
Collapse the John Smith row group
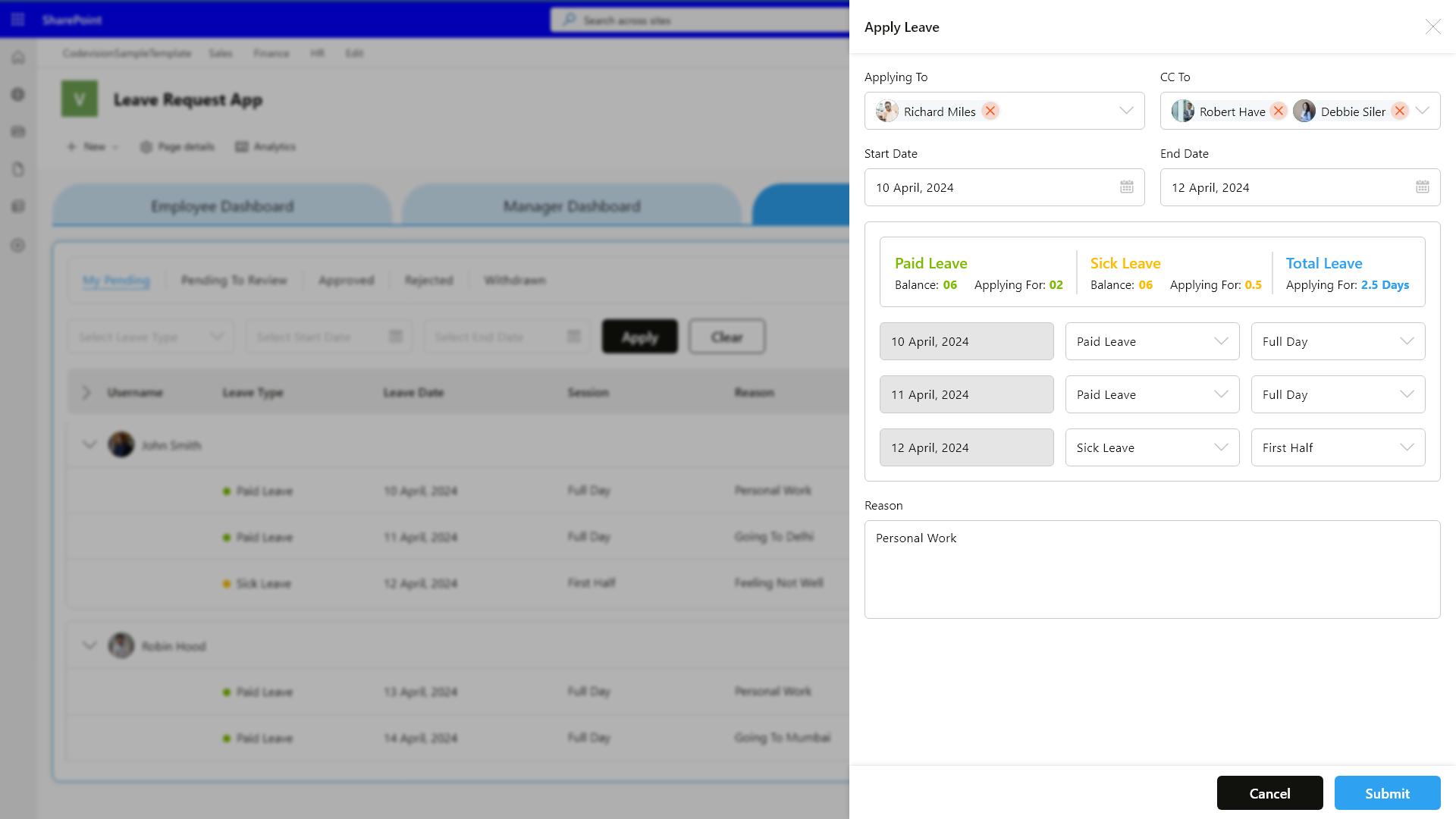pos(89,444)
